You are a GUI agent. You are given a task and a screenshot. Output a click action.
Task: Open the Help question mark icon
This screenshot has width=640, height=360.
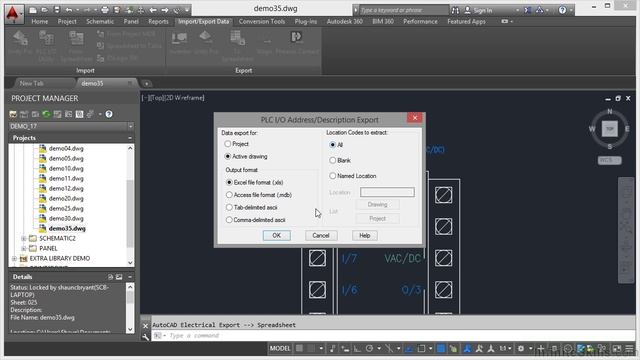tap(562, 10)
